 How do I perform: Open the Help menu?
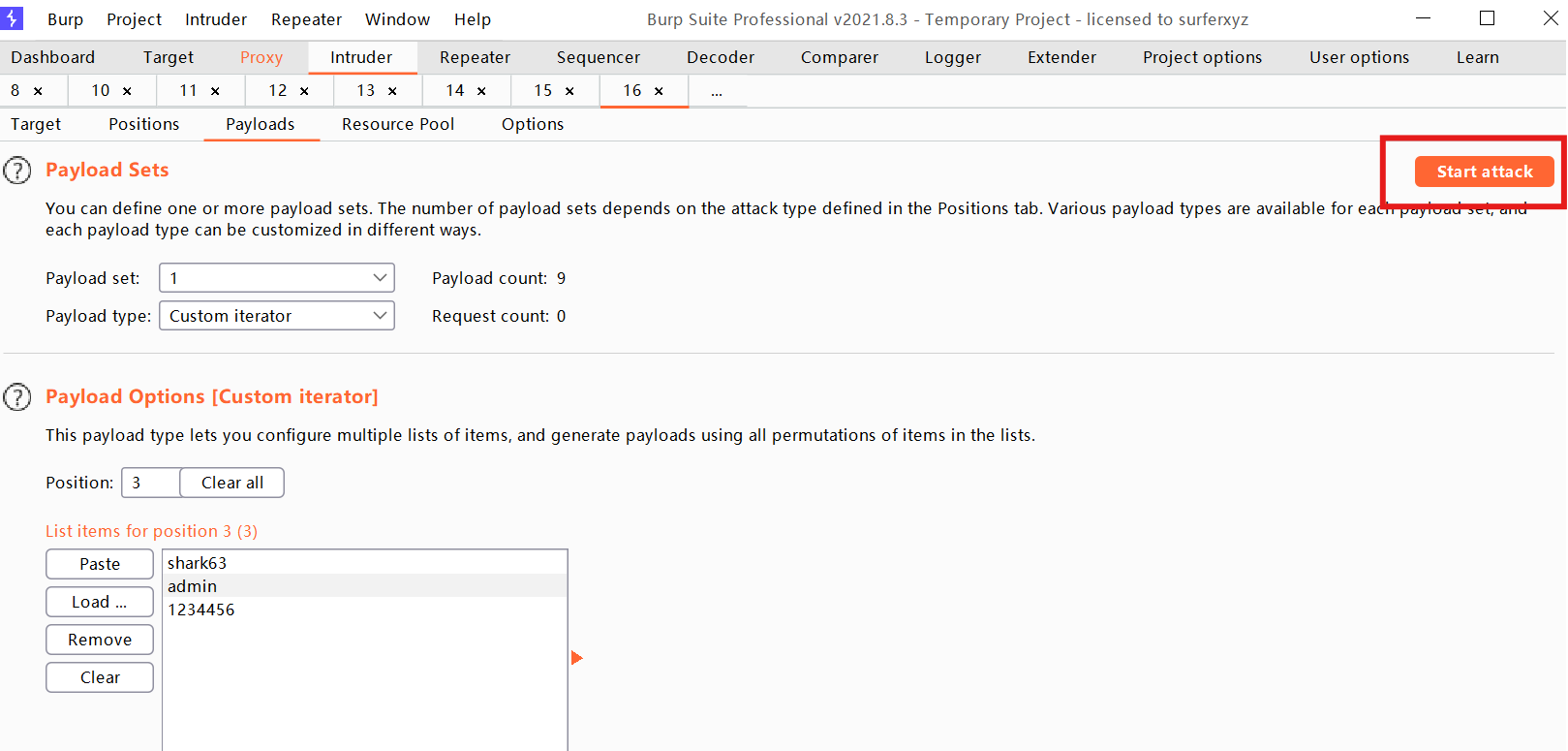(473, 19)
